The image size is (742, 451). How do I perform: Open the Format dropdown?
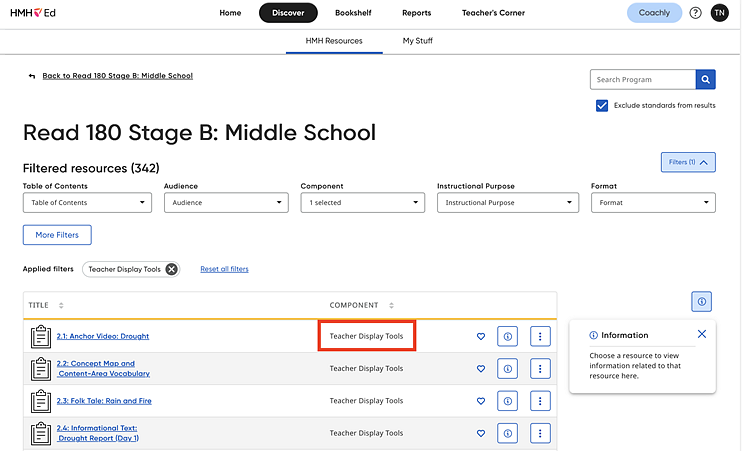click(x=653, y=203)
